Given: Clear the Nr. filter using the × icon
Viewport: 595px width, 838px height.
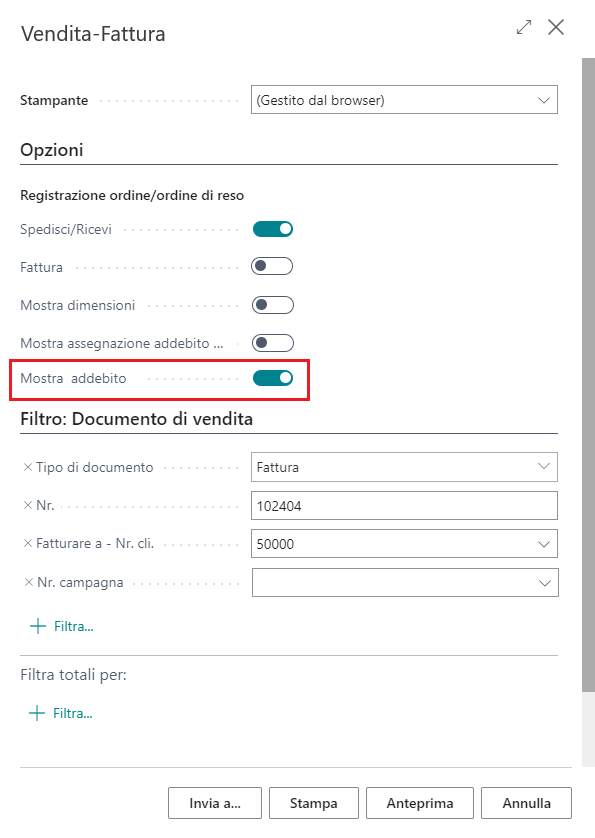Looking at the screenshot, I should click(x=26, y=505).
